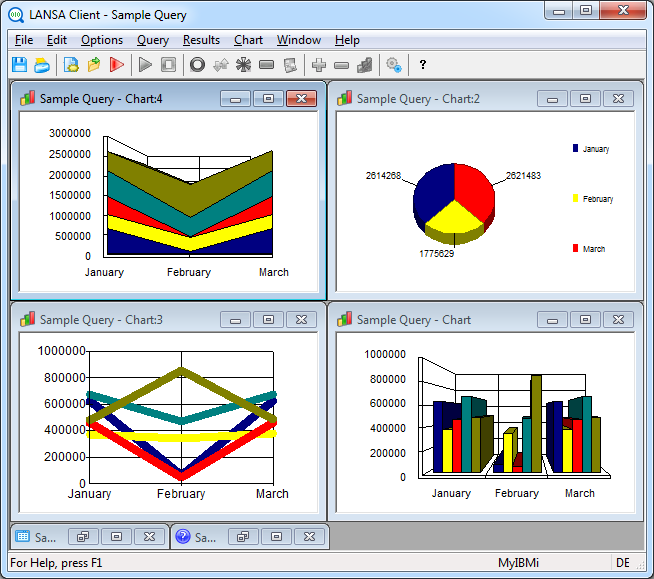The width and height of the screenshot is (654, 579).
Task: Click the asterisk star toolbar icon
Action: pos(244,65)
